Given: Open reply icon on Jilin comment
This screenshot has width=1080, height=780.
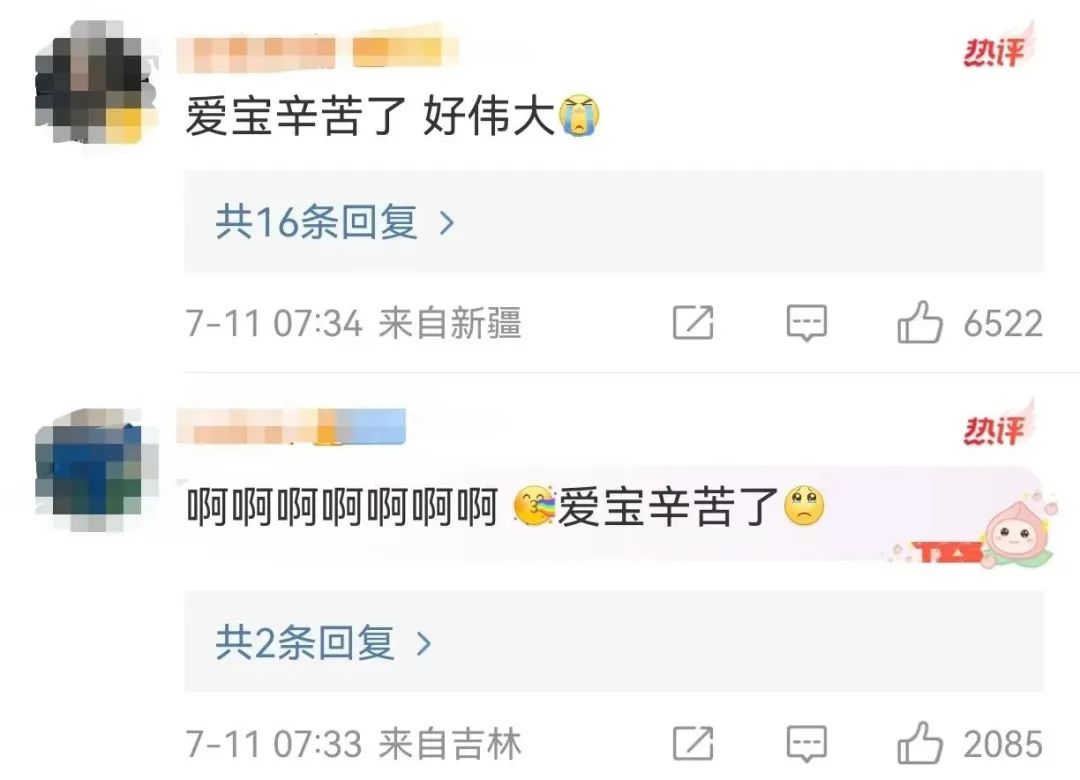Looking at the screenshot, I should pyautogui.click(x=807, y=743).
